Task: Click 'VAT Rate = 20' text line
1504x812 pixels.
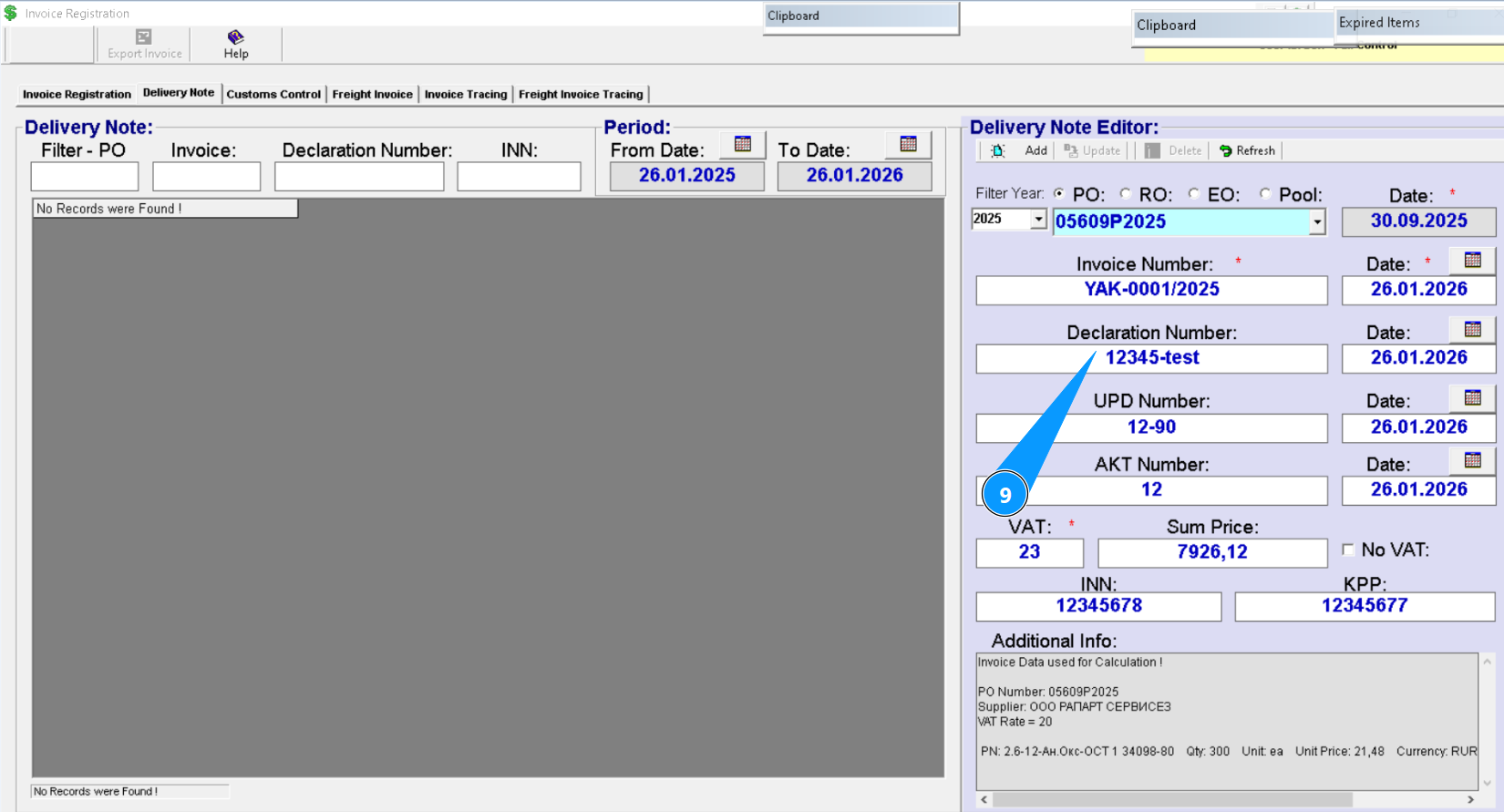Action: 1015,722
